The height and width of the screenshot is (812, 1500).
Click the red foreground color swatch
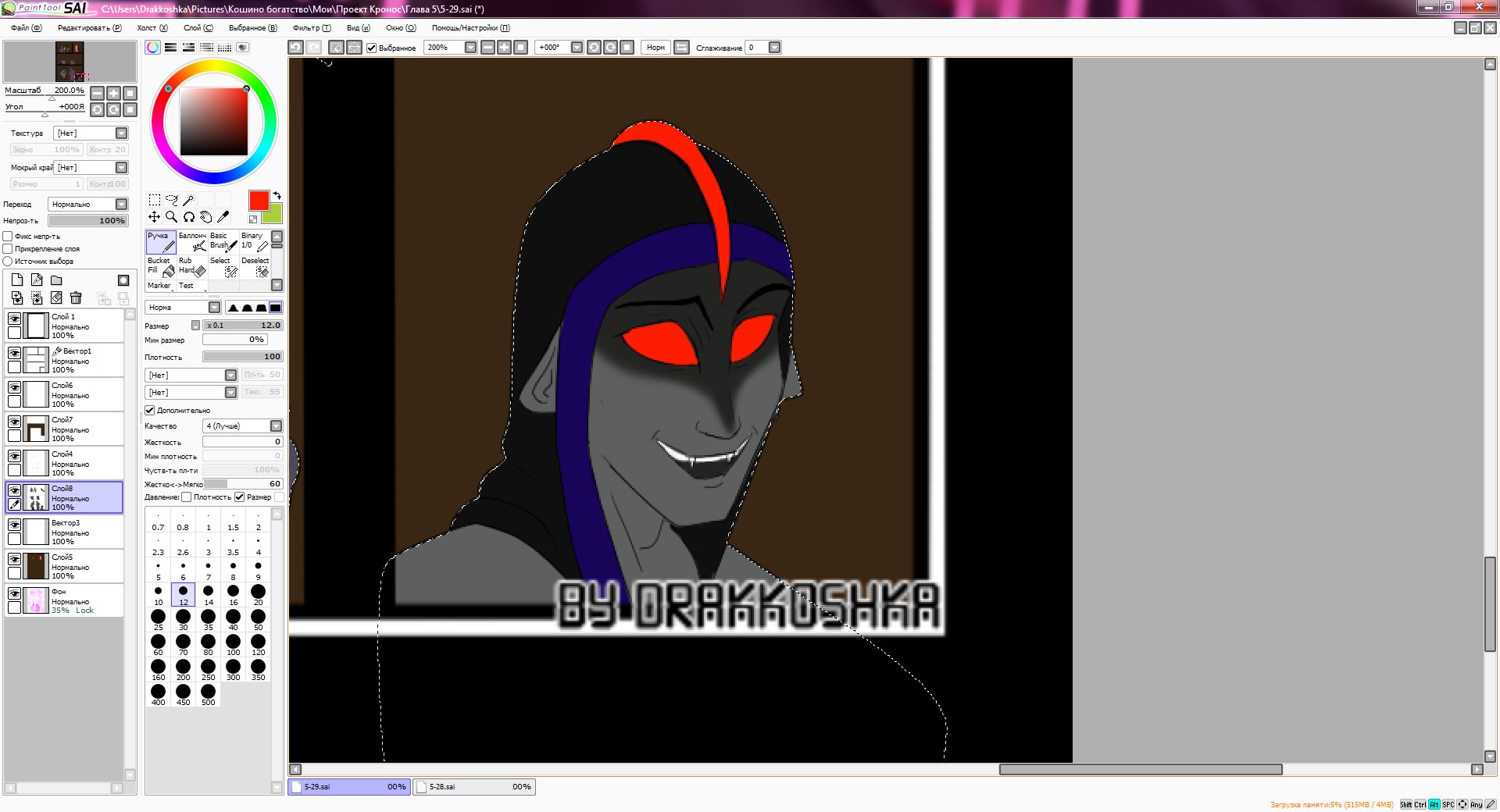tap(259, 200)
